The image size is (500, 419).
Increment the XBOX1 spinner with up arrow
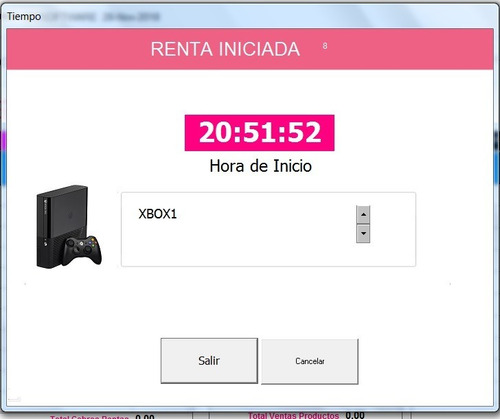363,214
